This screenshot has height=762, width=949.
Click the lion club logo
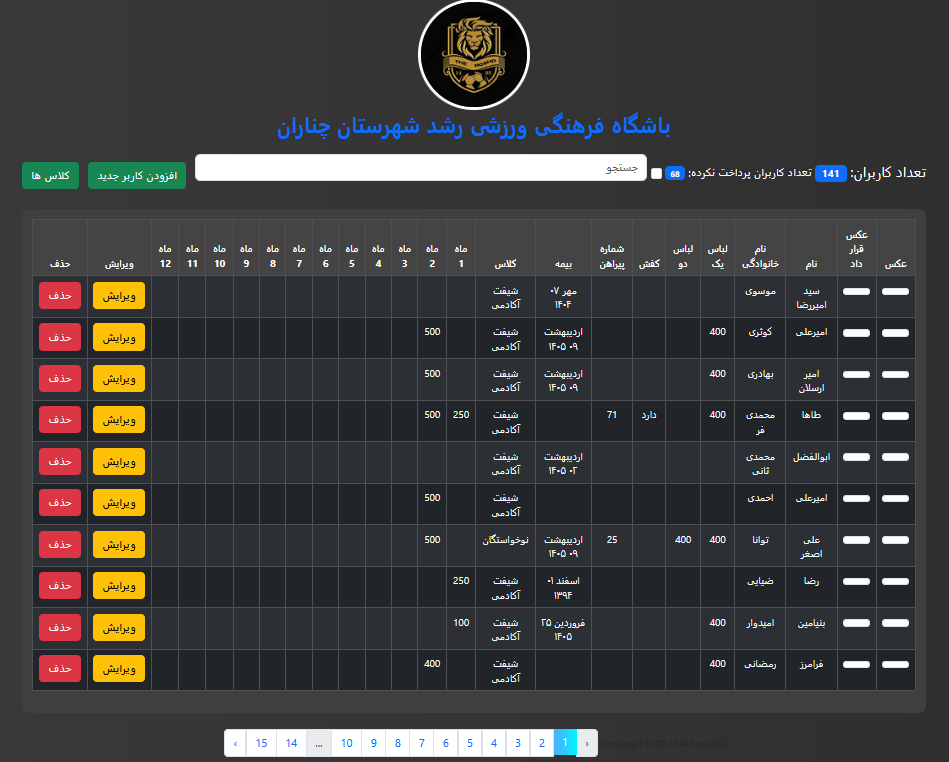point(474,55)
